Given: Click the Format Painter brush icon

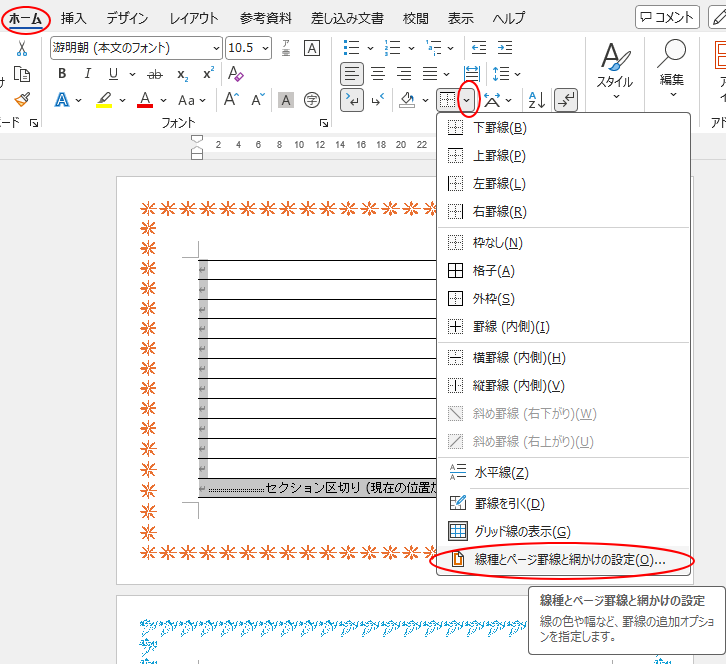Looking at the screenshot, I should [22, 100].
